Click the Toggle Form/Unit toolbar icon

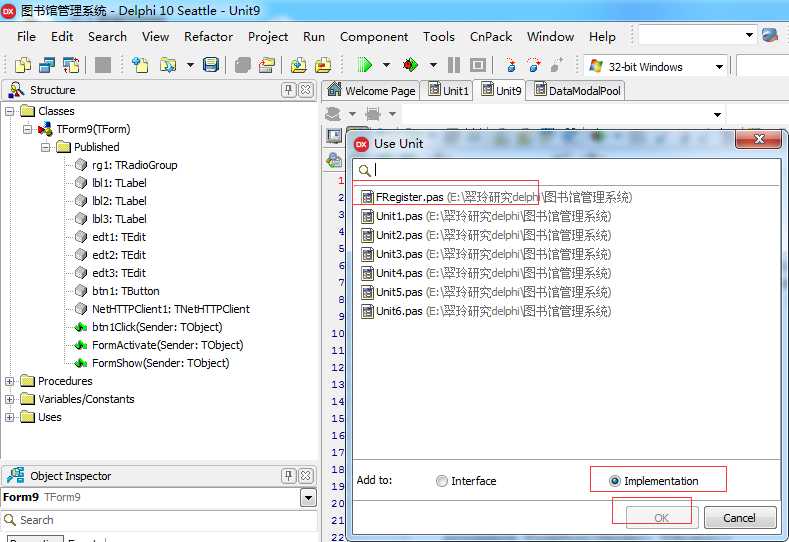[x=71, y=65]
